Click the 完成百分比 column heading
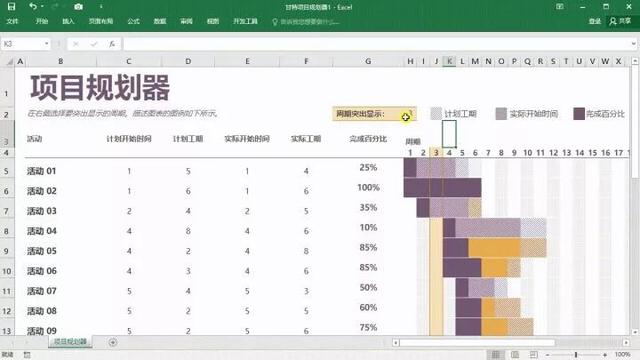 pyautogui.click(x=368, y=139)
